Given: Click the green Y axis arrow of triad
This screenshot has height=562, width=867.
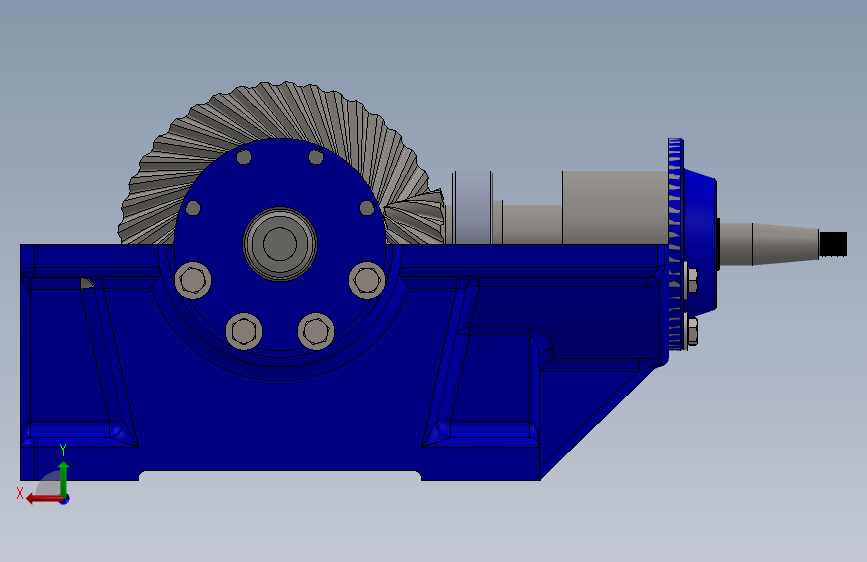Looking at the screenshot, I should (x=64, y=478).
